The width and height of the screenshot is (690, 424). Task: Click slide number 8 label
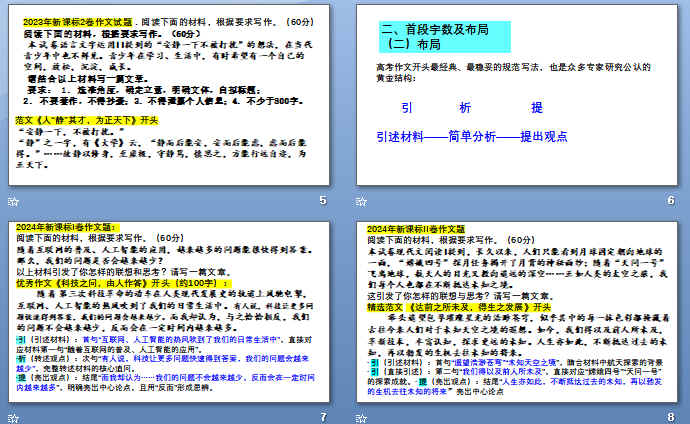(x=670, y=416)
